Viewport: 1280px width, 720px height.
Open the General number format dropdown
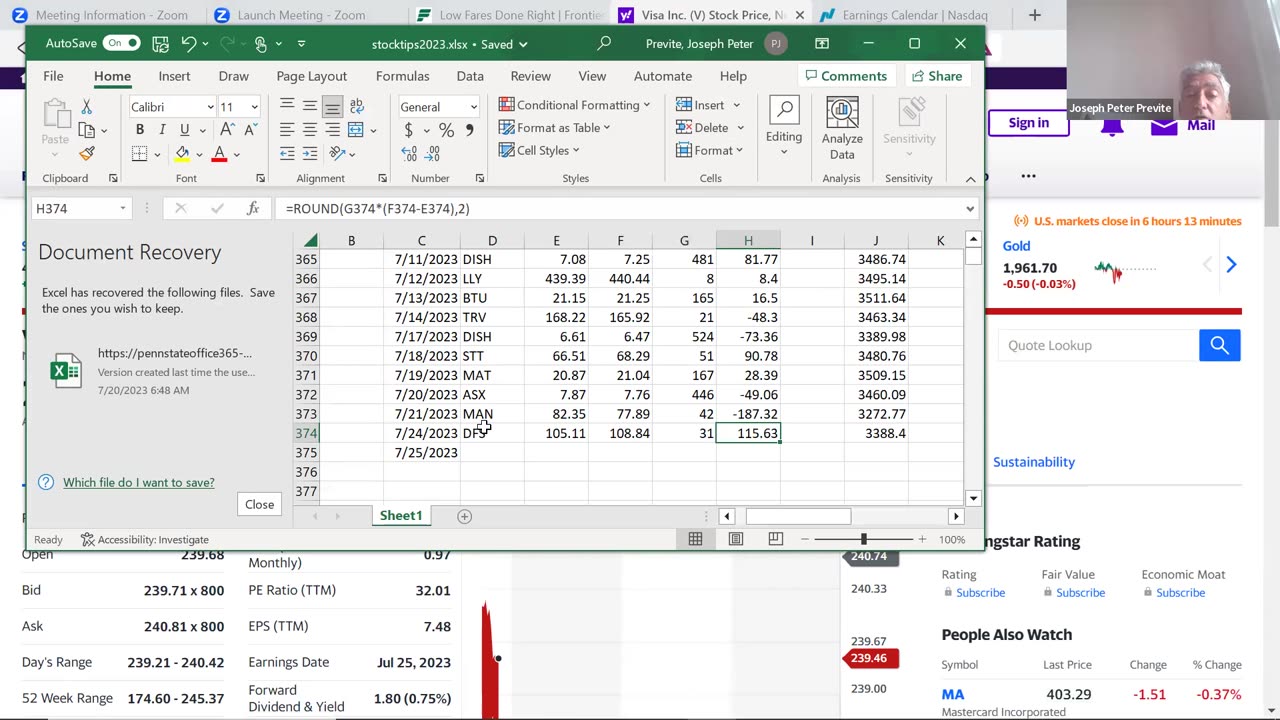pos(473,107)
